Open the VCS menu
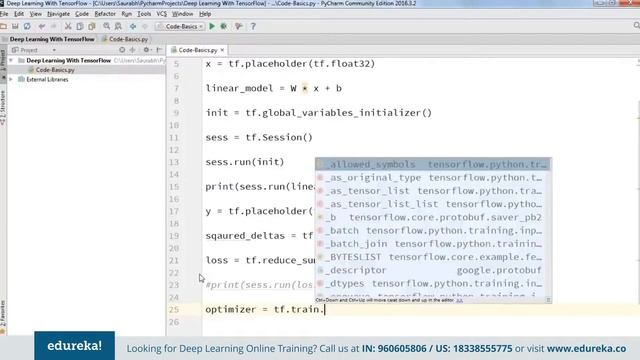The width and height of the screenshot is (640, 360). point(162,14)
